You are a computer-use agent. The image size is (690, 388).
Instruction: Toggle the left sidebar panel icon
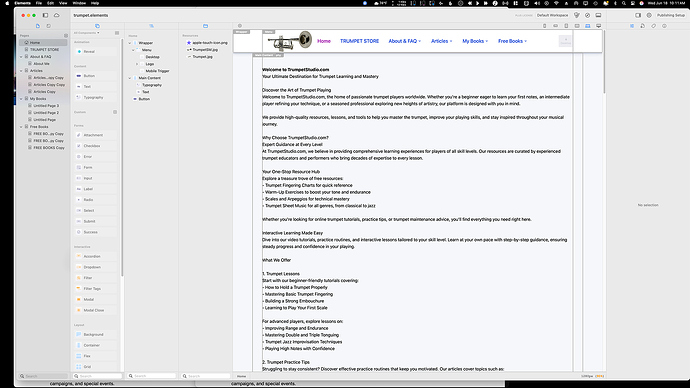pyautogui.click(x=45, y=15)
